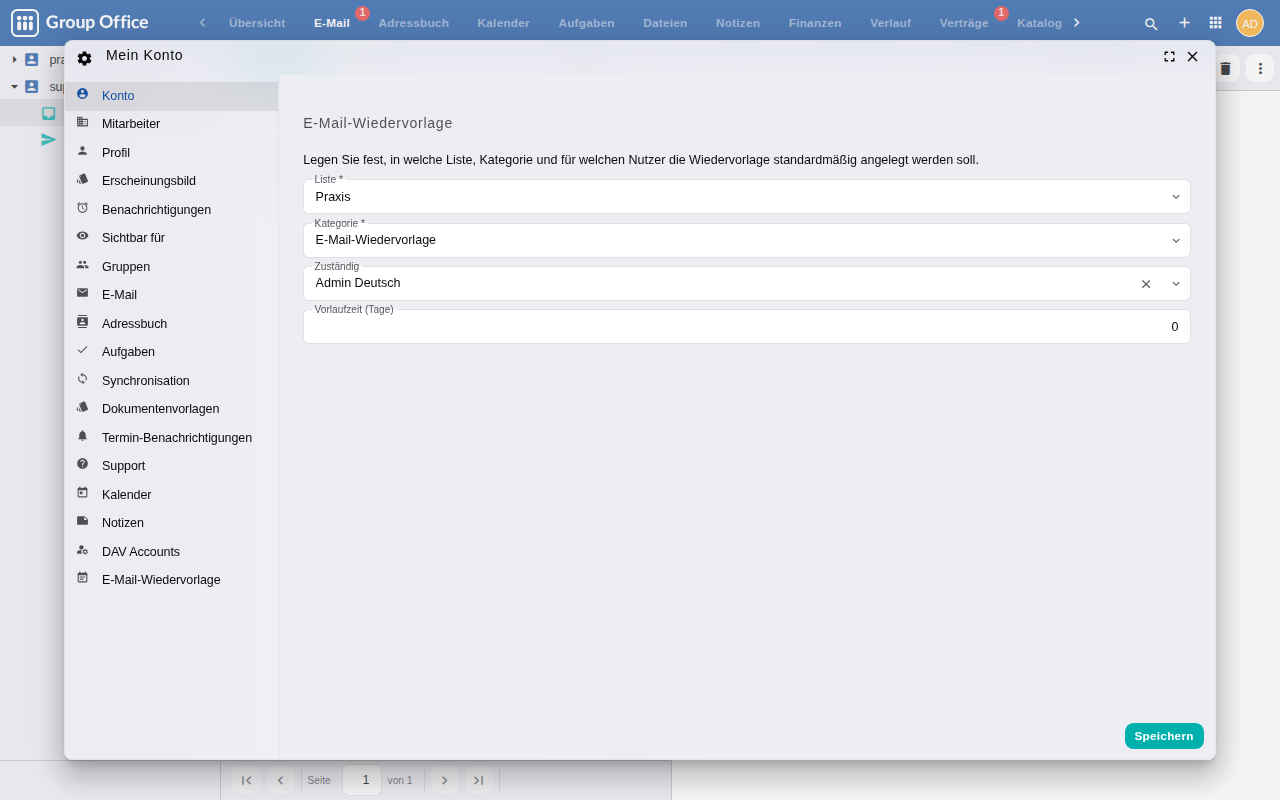Open the AD user avatar menu
1280x800 pixels.
tap(1250, 23)
